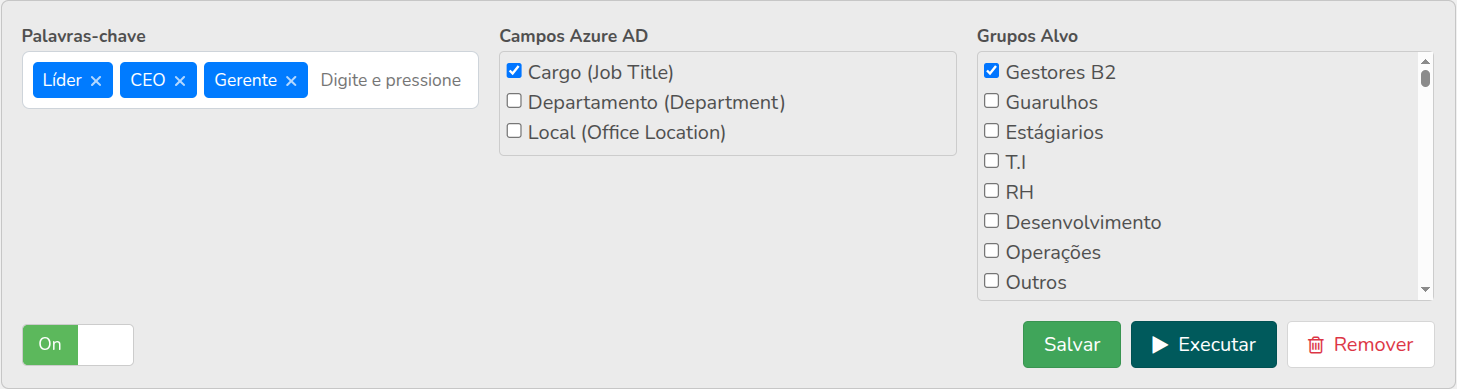The image size is (1457, 389).
Task: Check the Departamento (Department) checkbox
Action: [x=514, y=101]
